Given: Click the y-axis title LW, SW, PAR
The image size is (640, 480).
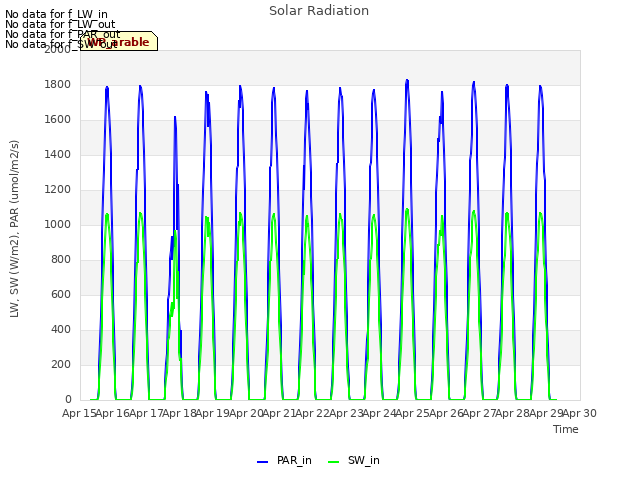Looking at the screenshot, I should point(14,229).
